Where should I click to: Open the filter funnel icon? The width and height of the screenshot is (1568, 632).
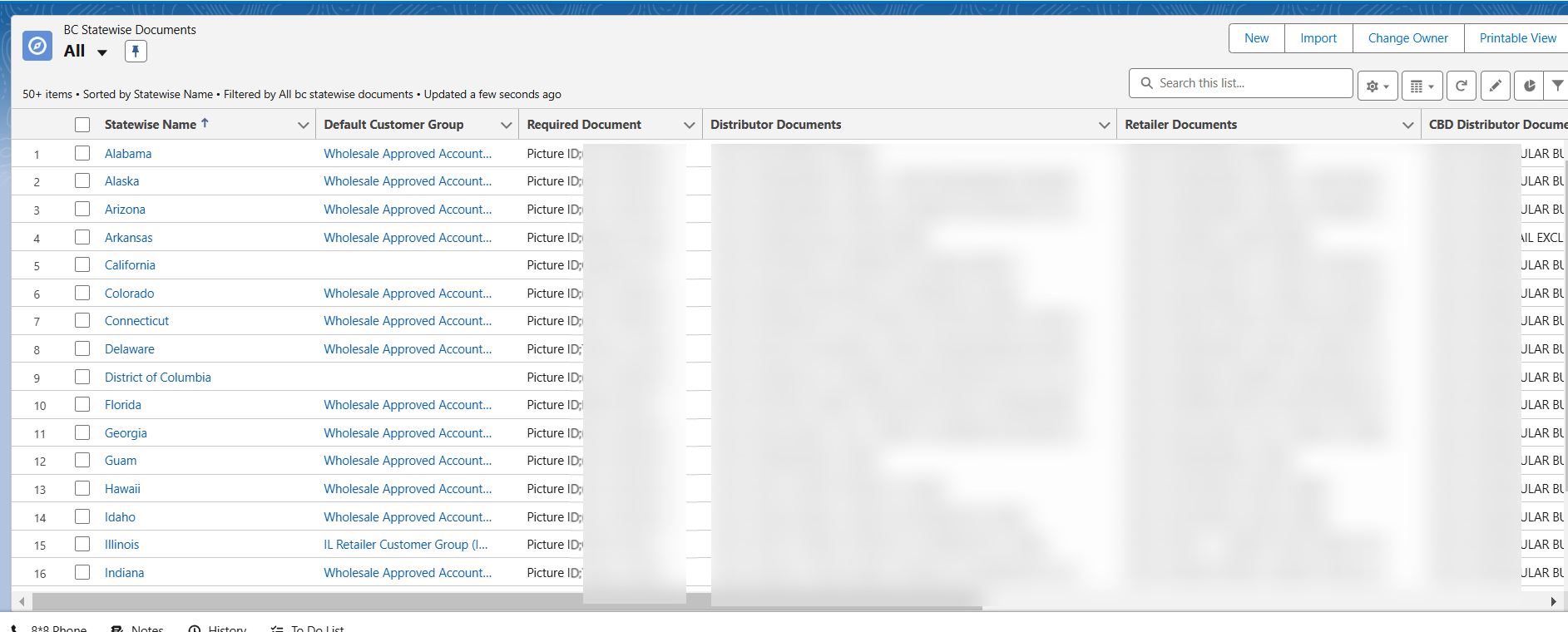coord(1557,86)
